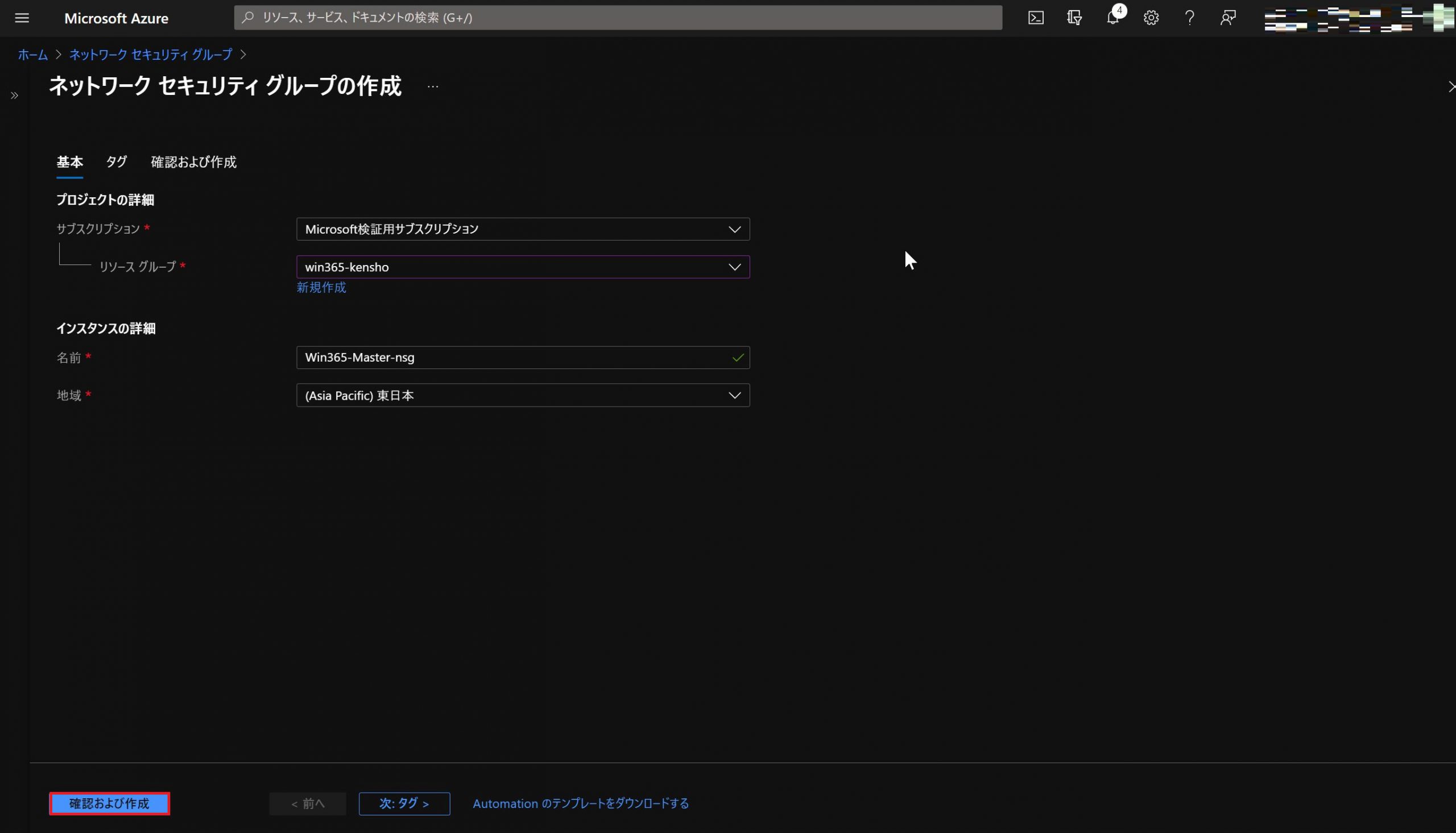The height and width of the screenshot is (833, 1456).
Task: Open portal settings gear
Action: coord(1151,18)
